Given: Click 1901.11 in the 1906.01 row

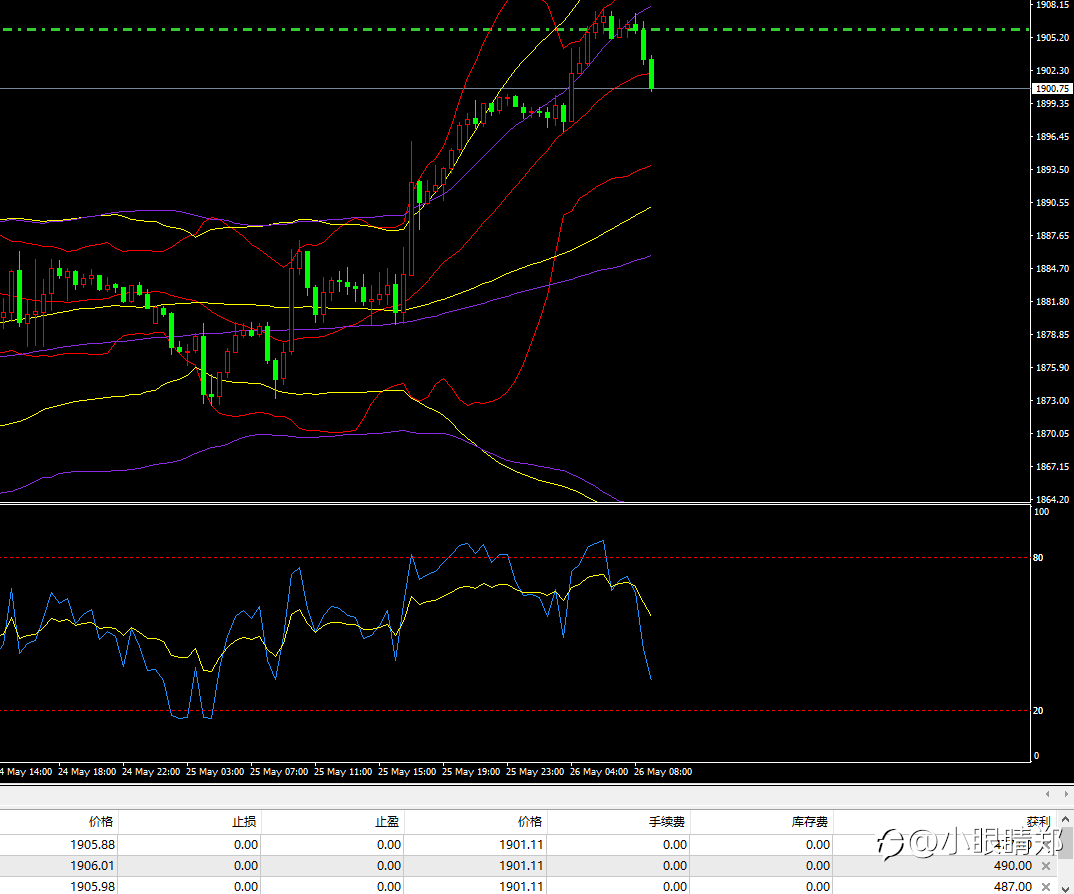Looking at the screenshot, I should (521, 866).
